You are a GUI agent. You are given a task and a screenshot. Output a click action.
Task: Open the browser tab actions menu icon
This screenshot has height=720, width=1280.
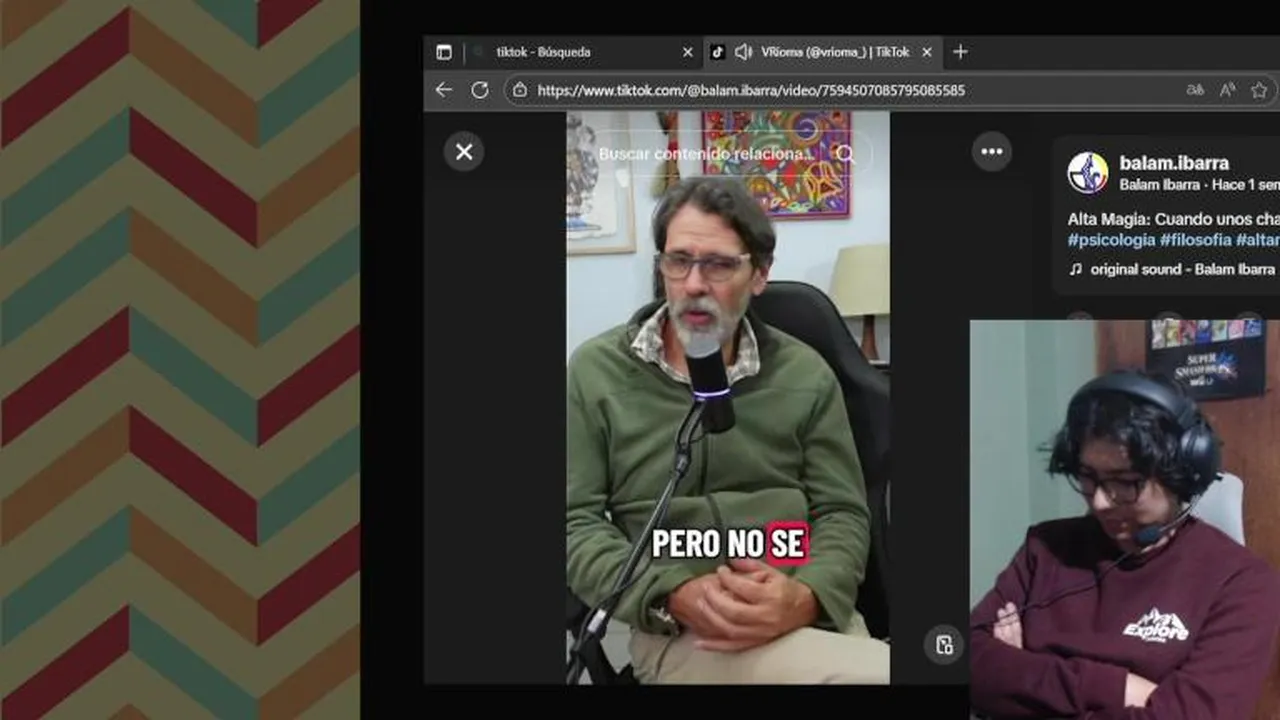(444, 52)
